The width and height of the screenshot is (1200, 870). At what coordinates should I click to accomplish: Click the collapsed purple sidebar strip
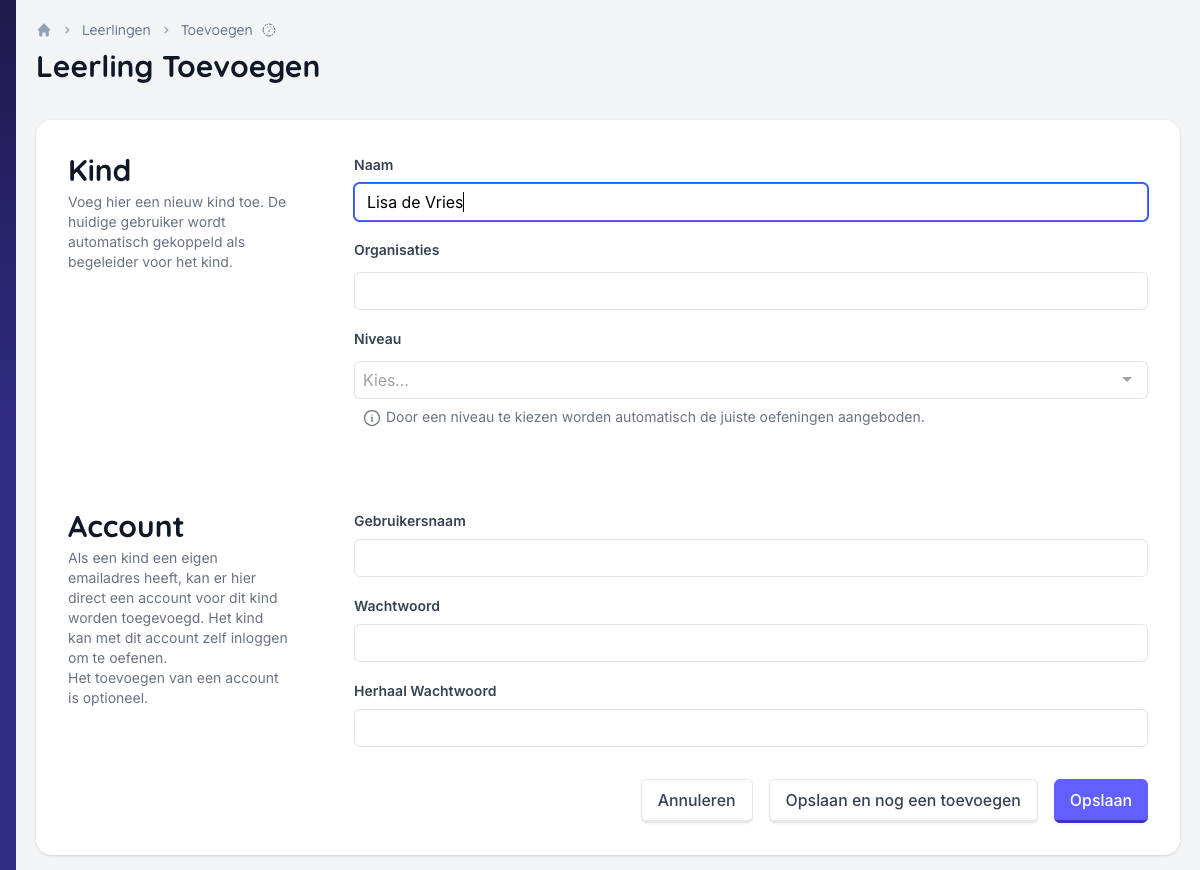(x=8, y=435)
